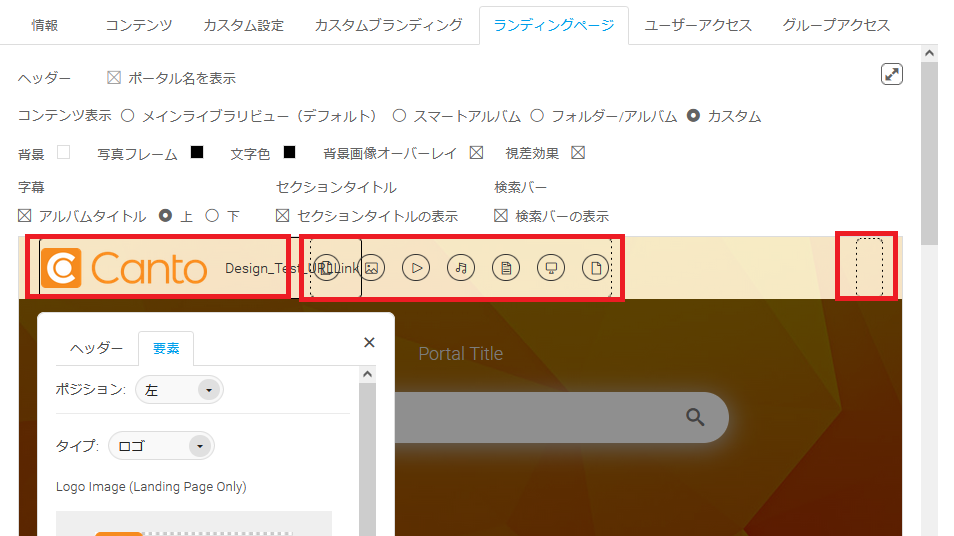954x536 pixels.
Task: Click the image filter icon in header
Action: click(x=372, y=268)
